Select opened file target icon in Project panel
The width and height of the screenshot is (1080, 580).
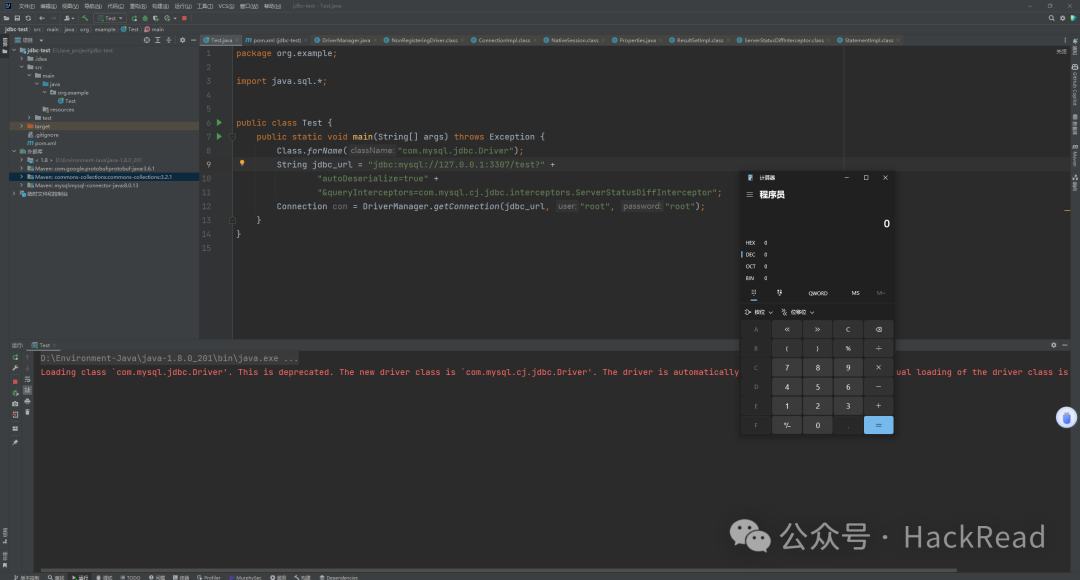tap(147, 40)
